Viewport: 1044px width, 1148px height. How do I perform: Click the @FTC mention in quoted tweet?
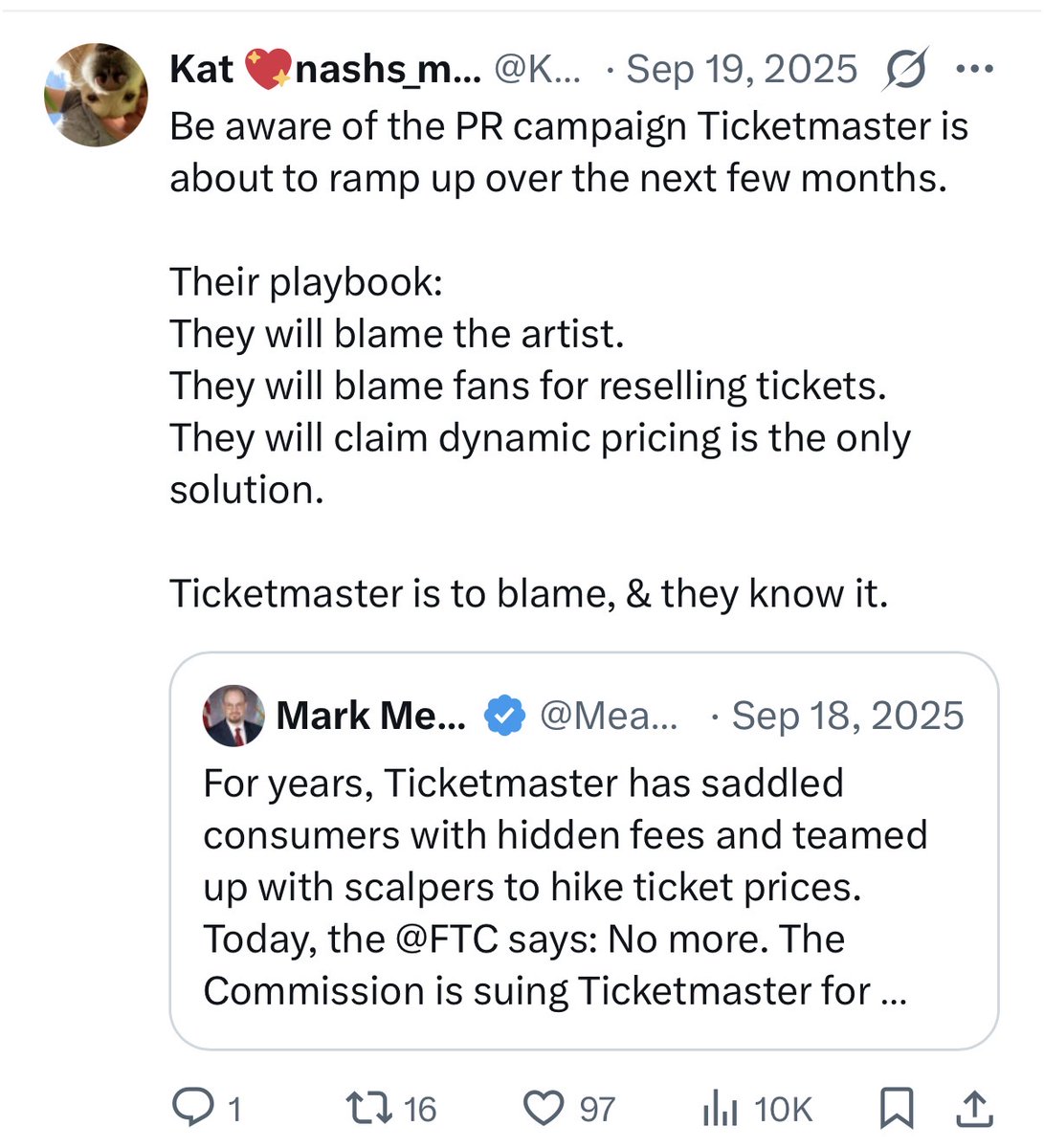[x=447, y=938]
